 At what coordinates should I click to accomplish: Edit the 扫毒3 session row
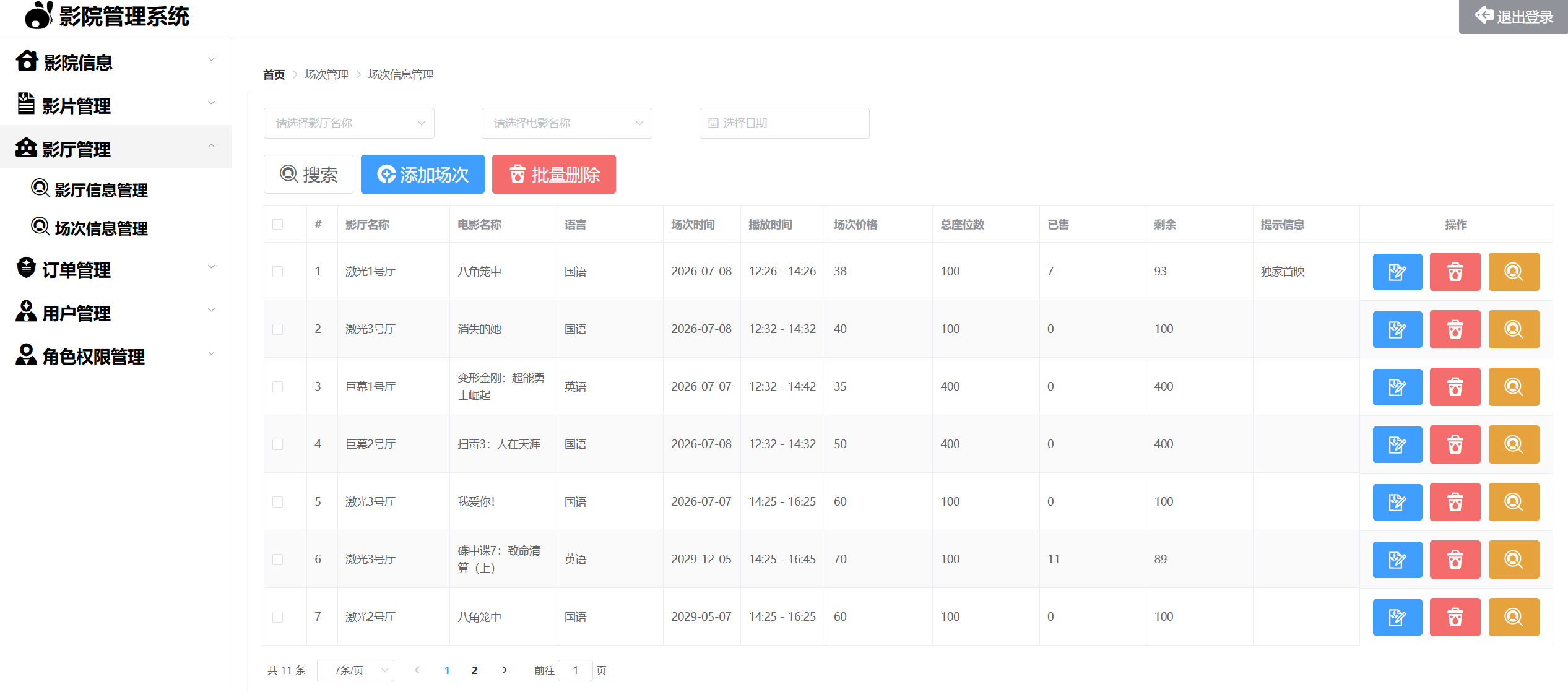click(x=1397, y=444)
